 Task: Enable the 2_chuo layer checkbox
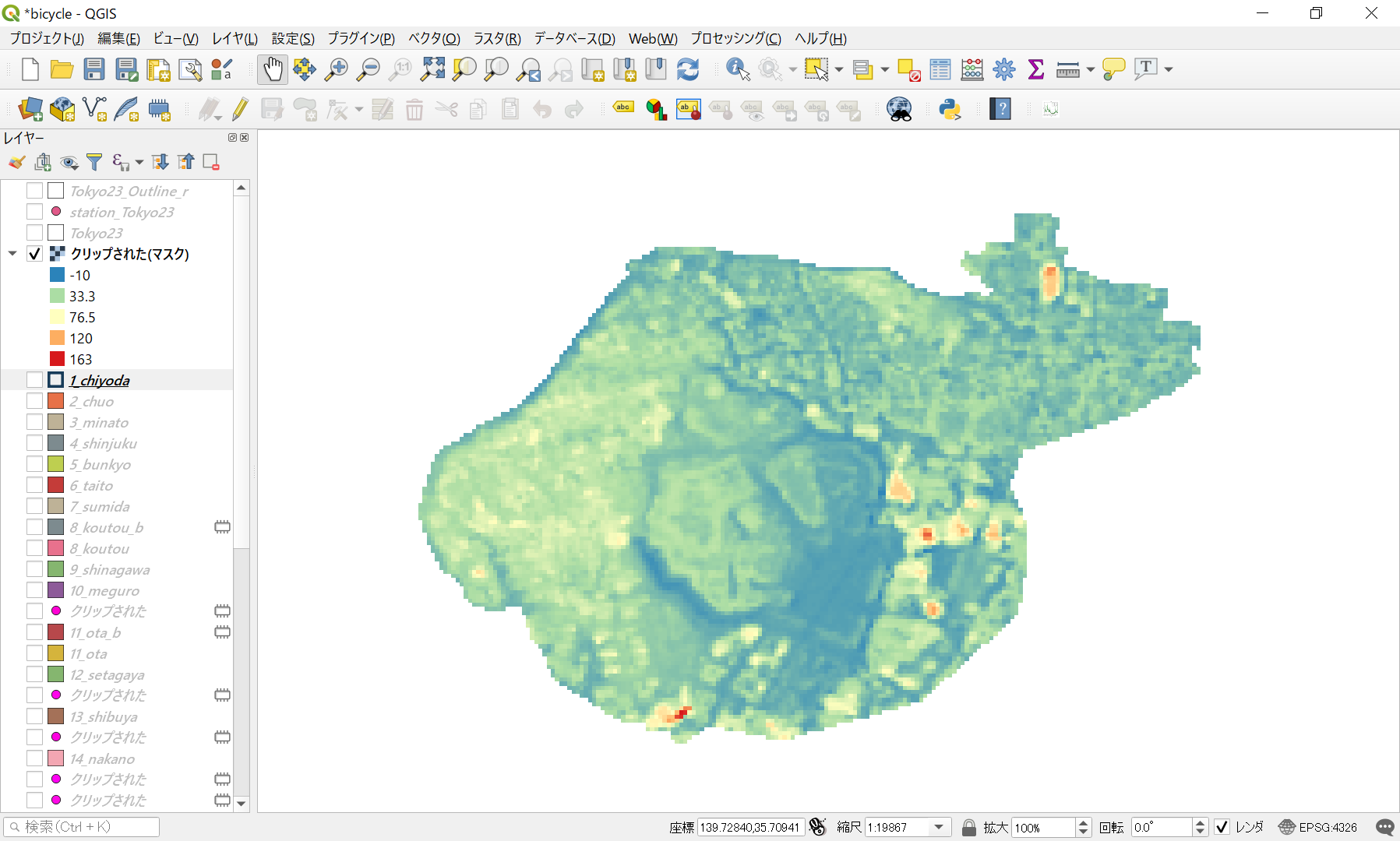click(34, 401)
